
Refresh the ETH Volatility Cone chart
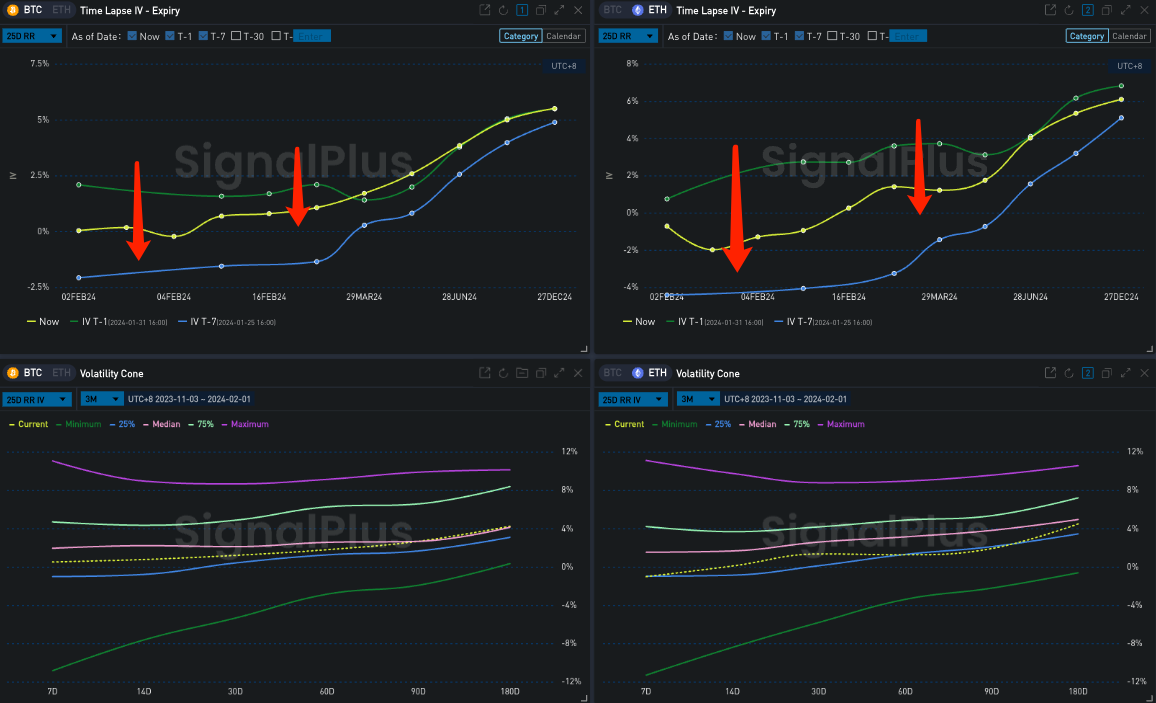click(1070, 373)
